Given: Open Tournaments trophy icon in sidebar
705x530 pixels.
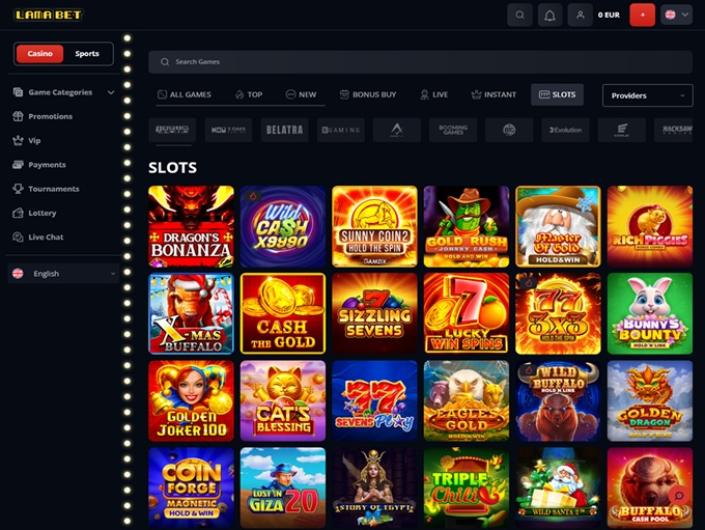Looking at the screenshot, I should pyautogui.click(x=18, y=189).
